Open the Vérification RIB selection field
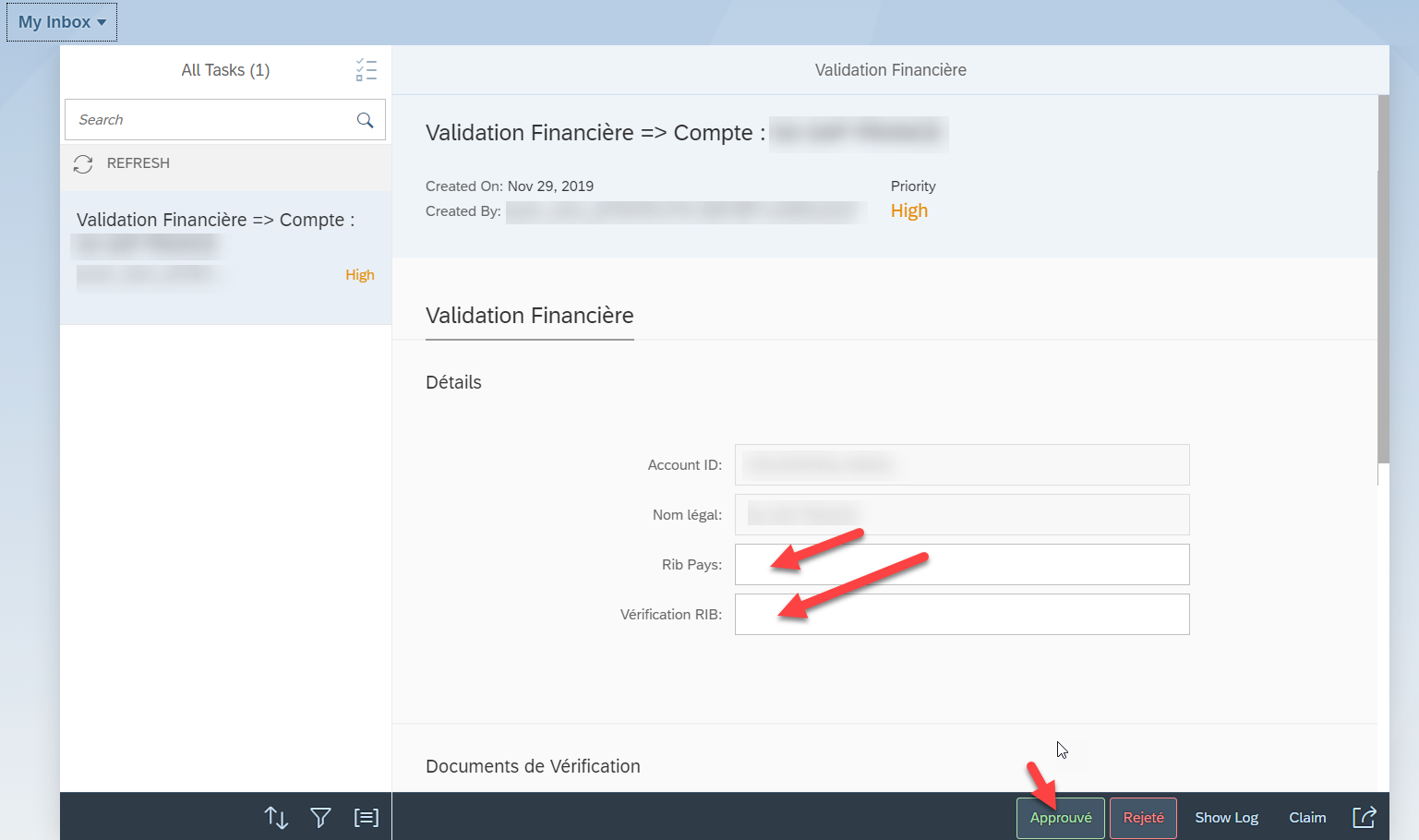Viewport: 1419px width, 840px height. (x=961, y=614)
